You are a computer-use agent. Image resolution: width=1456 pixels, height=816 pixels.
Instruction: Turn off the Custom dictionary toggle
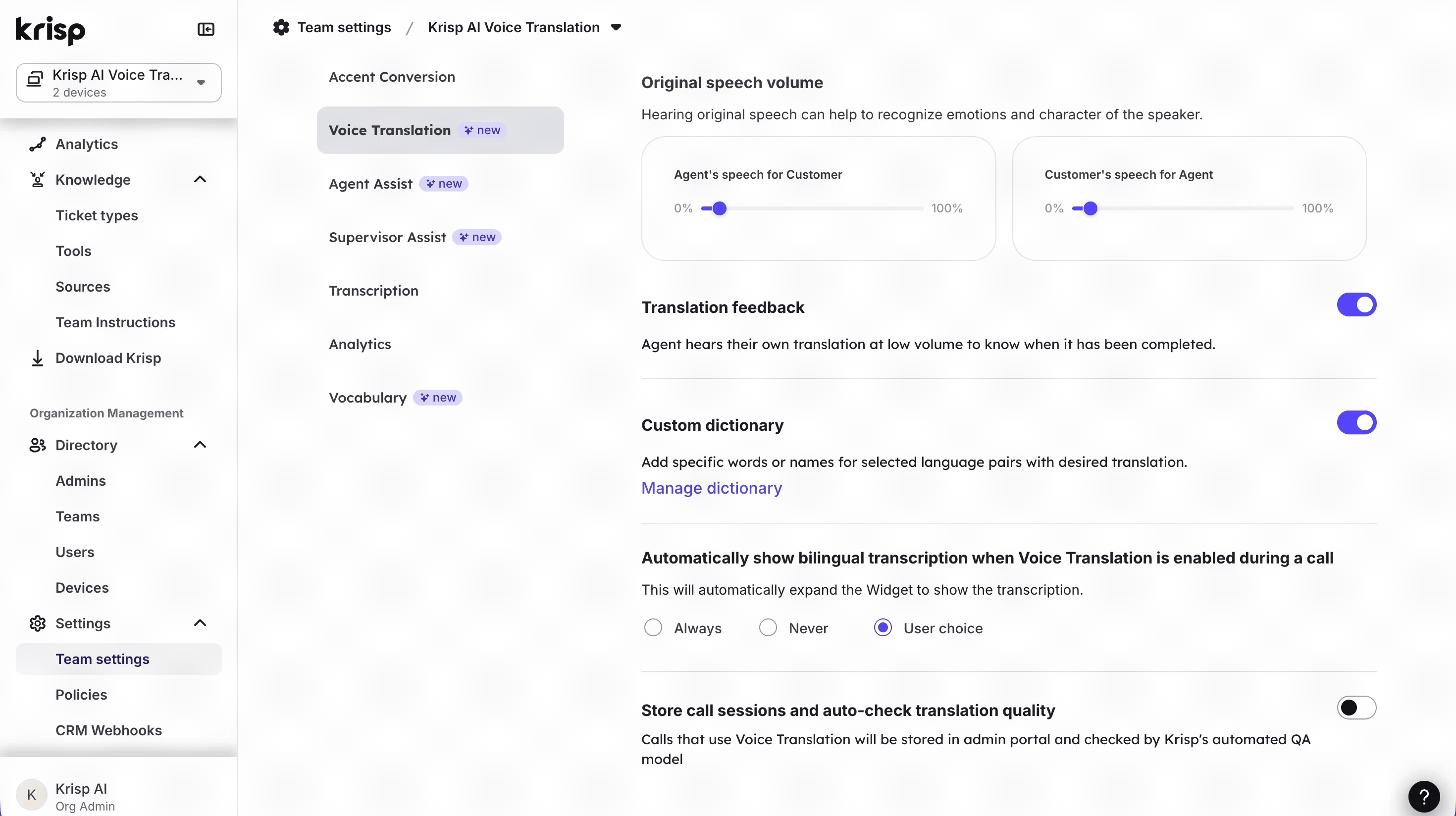[x=1356, y=423]
